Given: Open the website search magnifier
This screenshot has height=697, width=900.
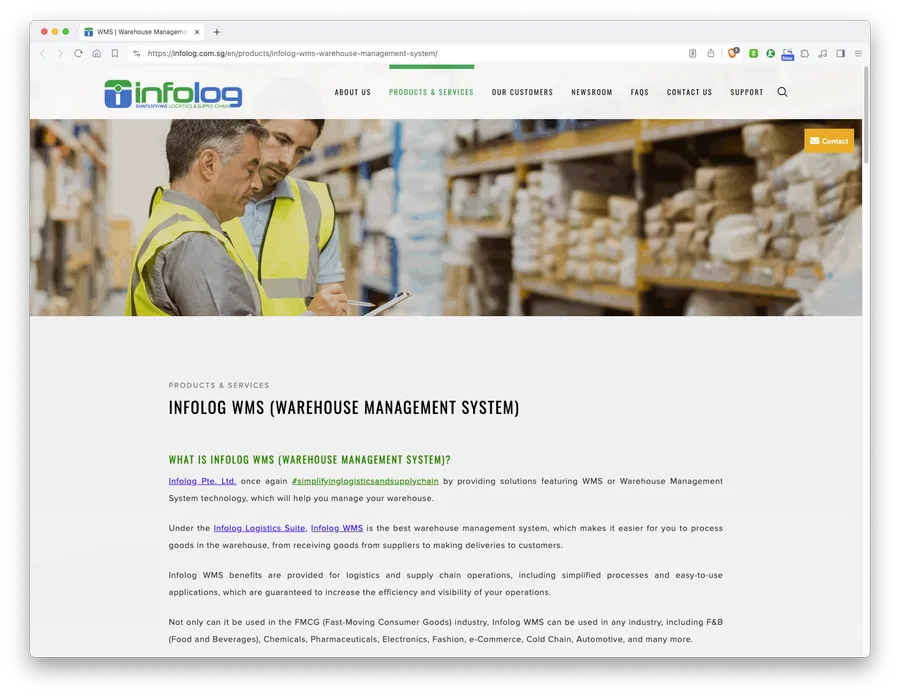Looking at the screenshot, I should (x=782, y=92).
